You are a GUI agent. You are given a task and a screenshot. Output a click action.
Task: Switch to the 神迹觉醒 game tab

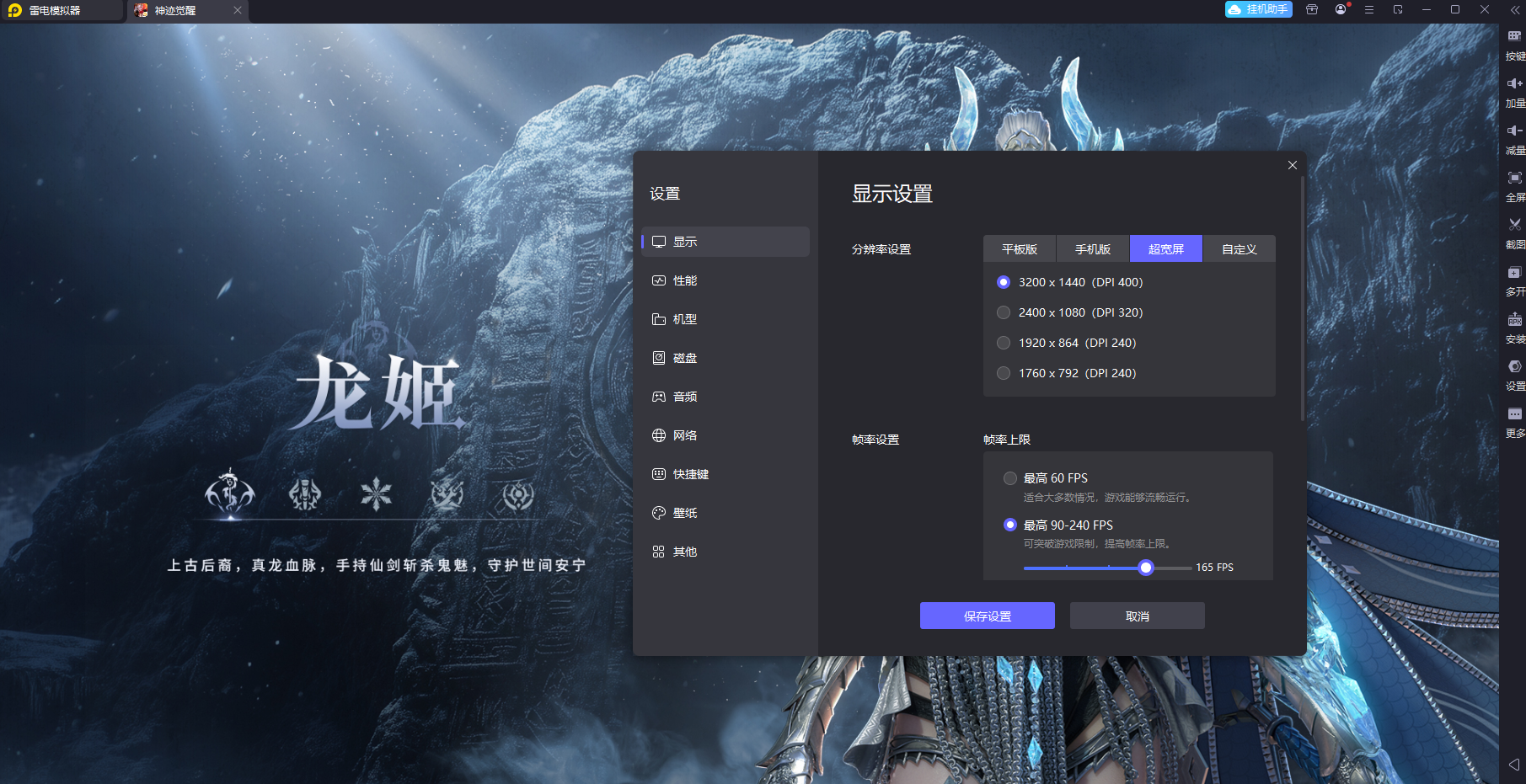[x=186, y=11]
